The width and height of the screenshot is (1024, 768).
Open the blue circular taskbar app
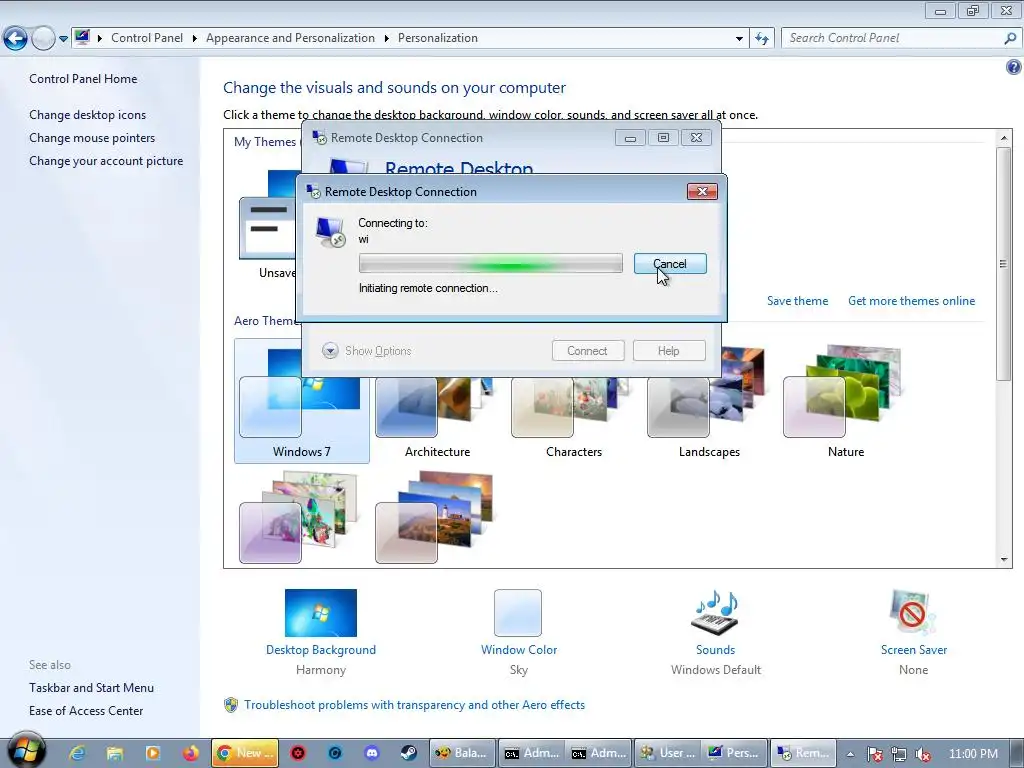point(336,753)
